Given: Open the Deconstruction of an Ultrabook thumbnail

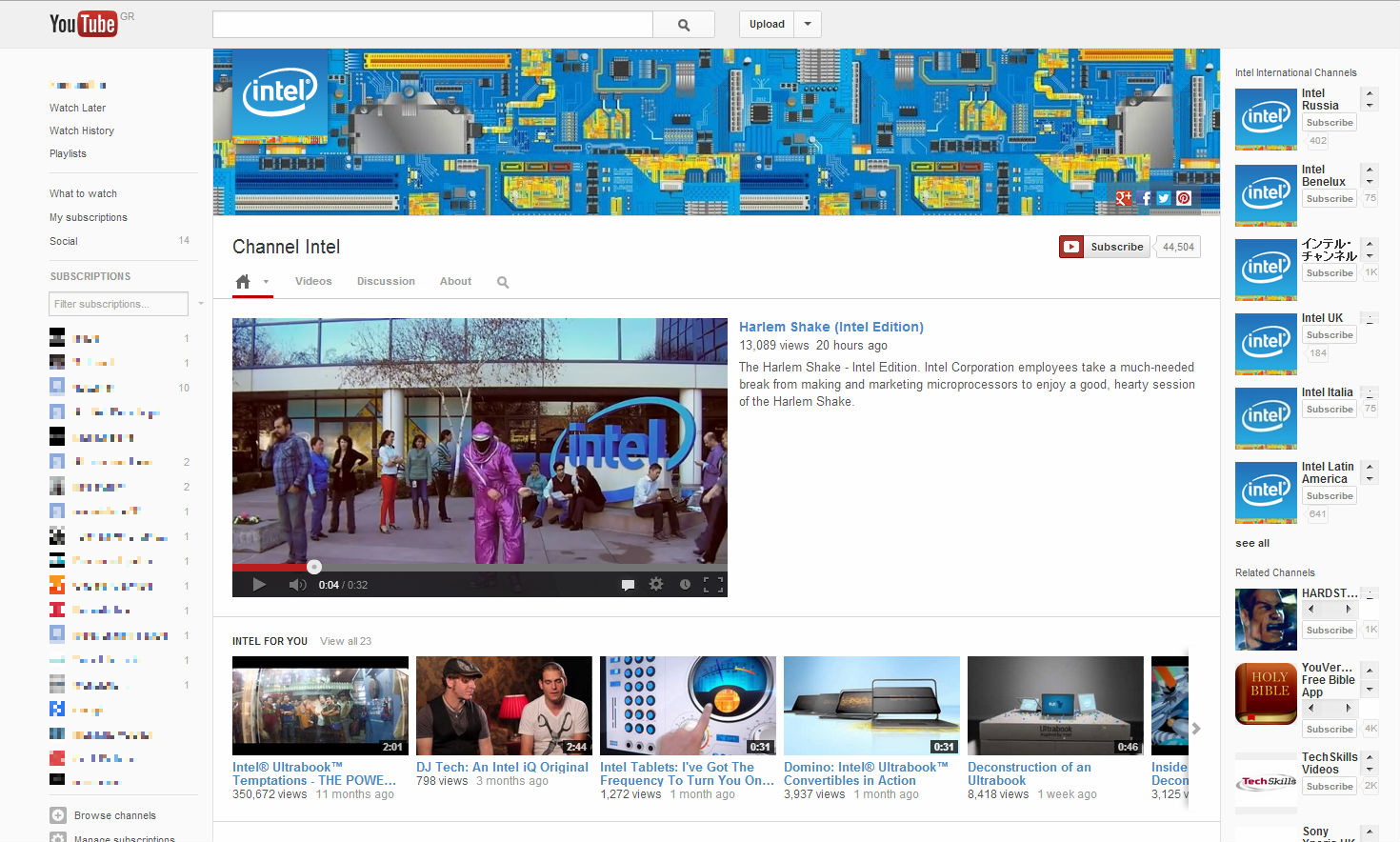Looking at the screenshot, I should click(x=1055, y=706).
